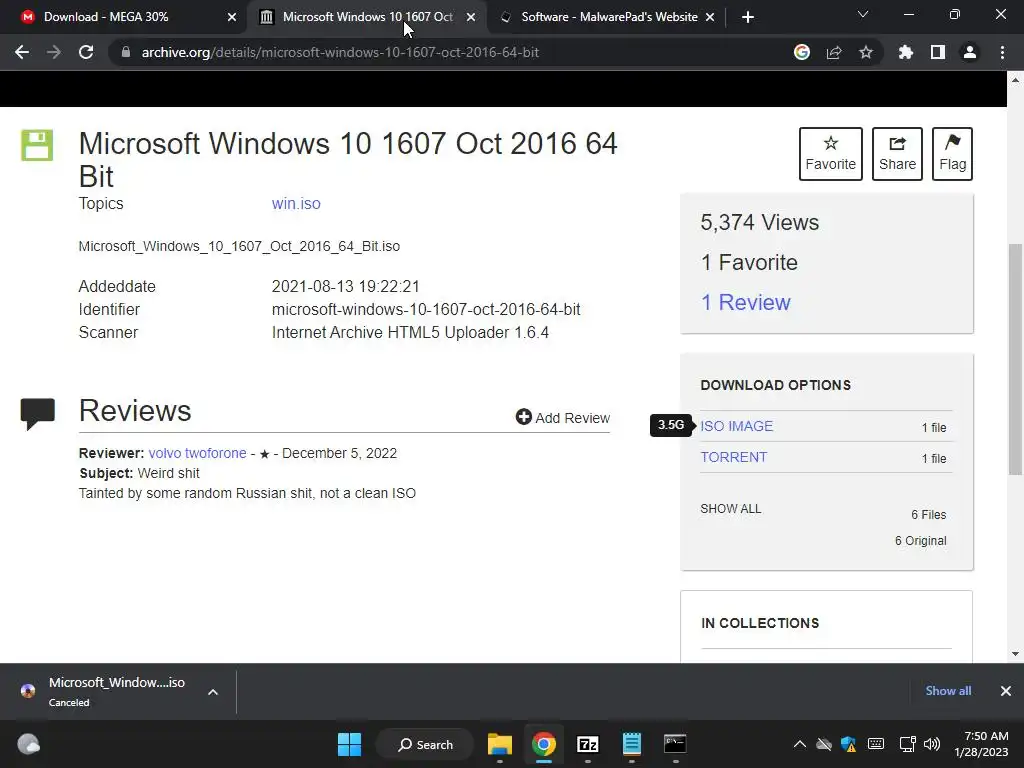Viewport: 1024px width, 768px height.
Task: Close the Microsoft Windows 10 1607 tab
Action: (471, 17)
